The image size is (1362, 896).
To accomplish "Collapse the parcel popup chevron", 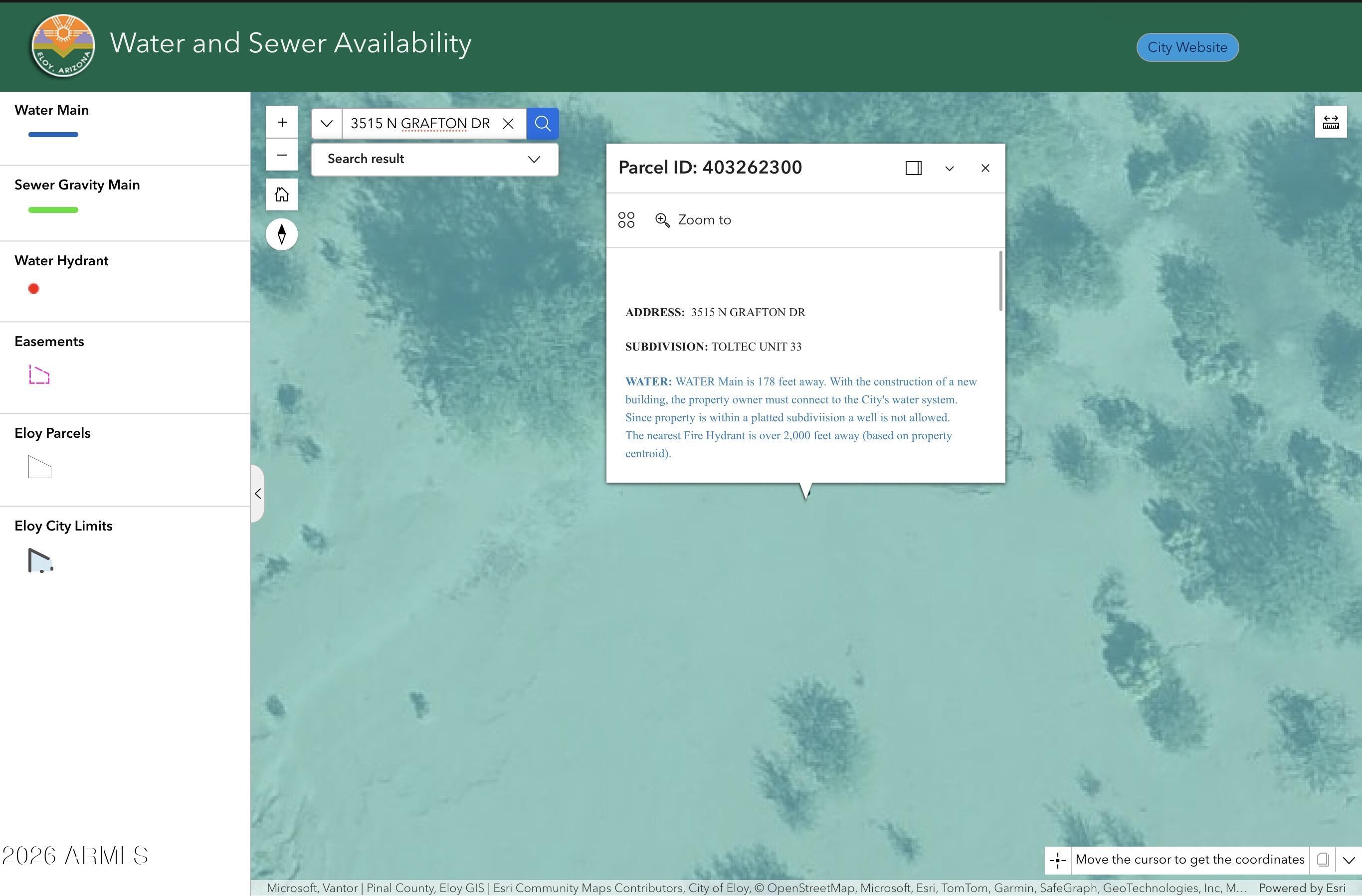I will [x=950, y=168].
